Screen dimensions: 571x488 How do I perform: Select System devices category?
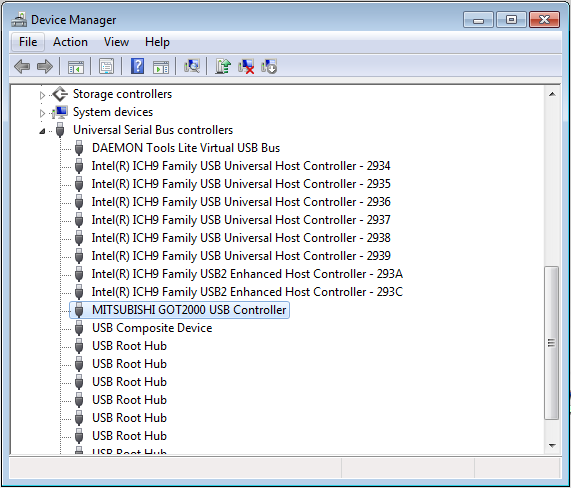113,112
